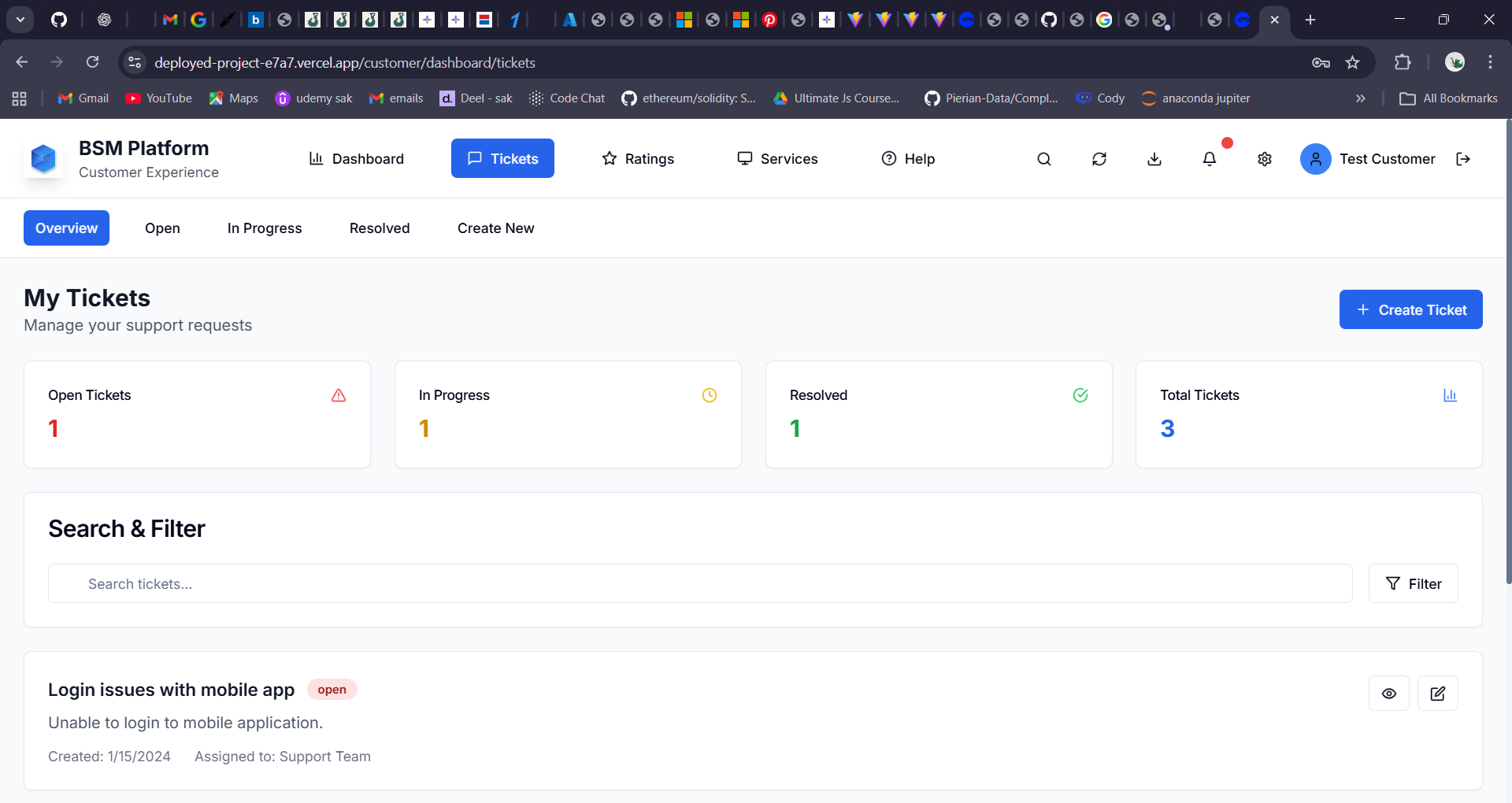Screen dimensions: 1512x803
Task: Go back in browser history
Action: pyautogui.click(x=22, y=62)
